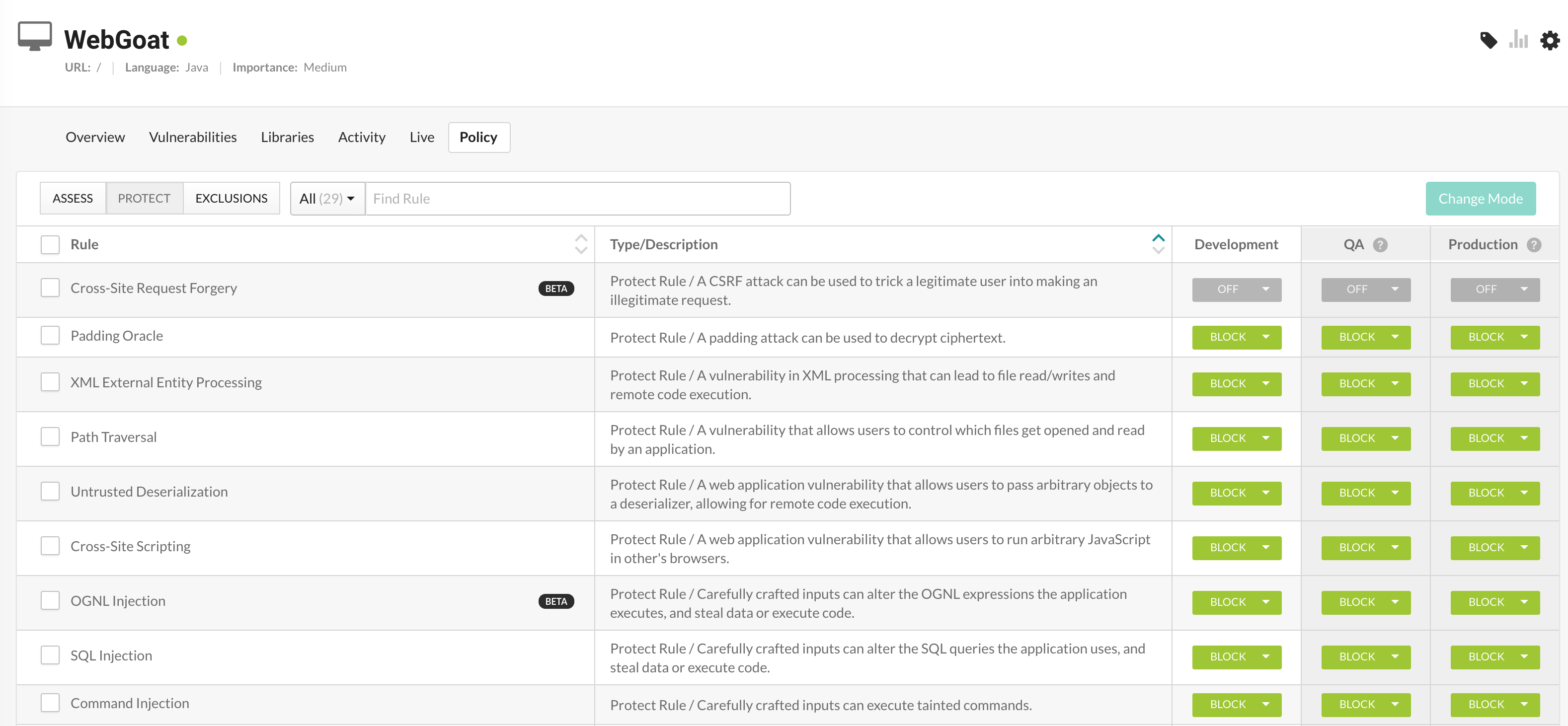Open the OGNL Injection rule link

coord(117,601)
